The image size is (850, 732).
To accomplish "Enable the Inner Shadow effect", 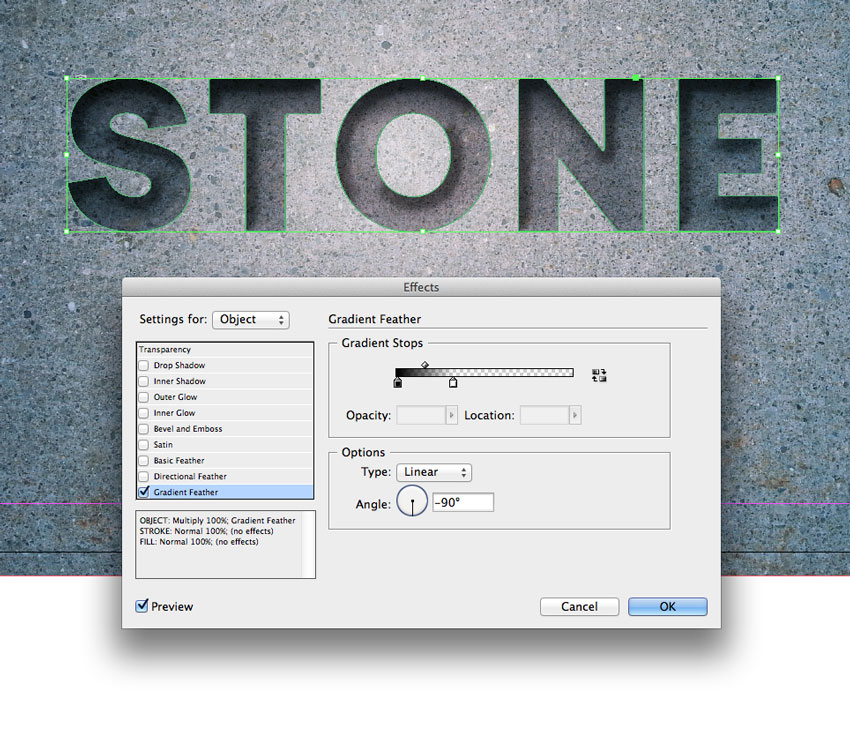I will (142, 381).
